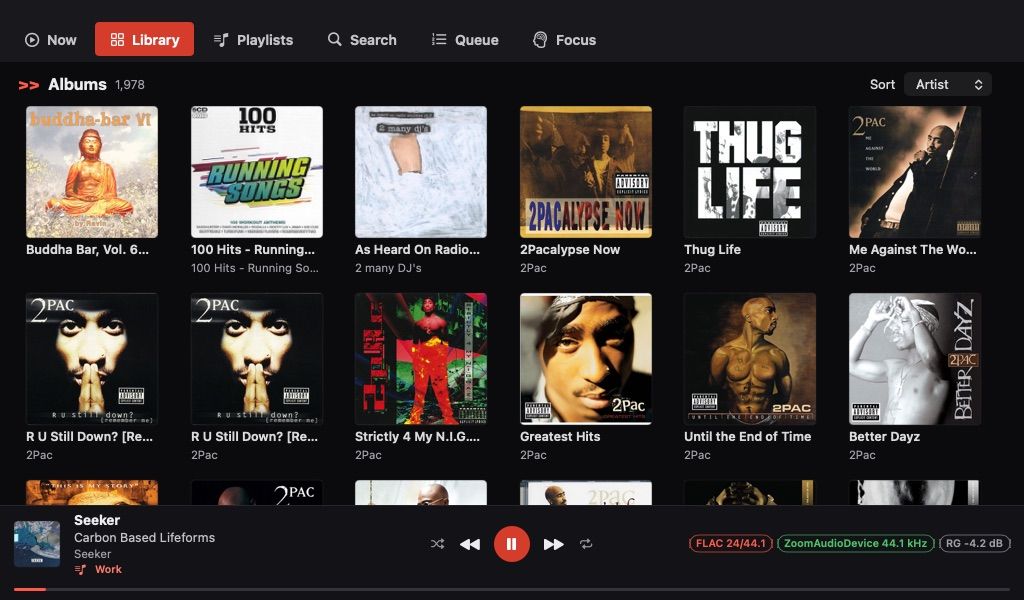Click the Seeker cover art in player bar
Viewport: 1024px width, 600px height.
37,544
